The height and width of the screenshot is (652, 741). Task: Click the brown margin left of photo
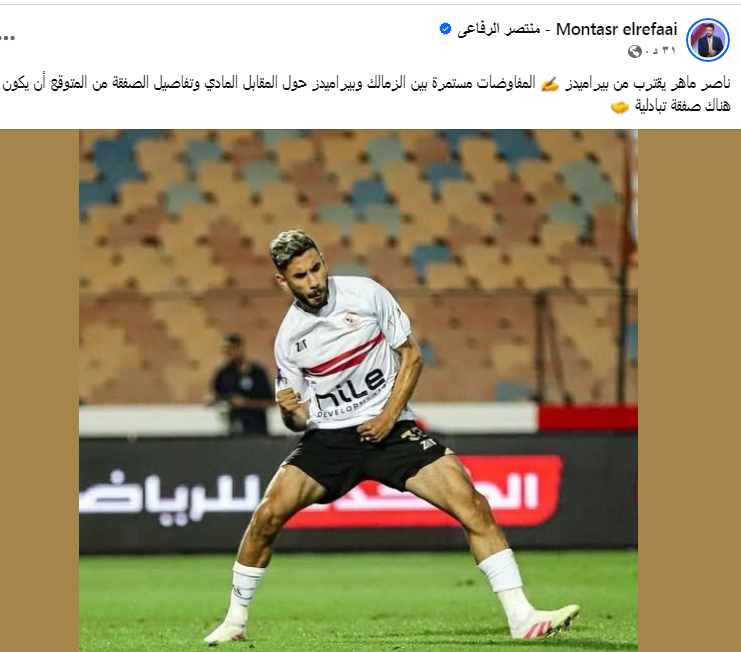pyautogui.click(x=39, y=390)
